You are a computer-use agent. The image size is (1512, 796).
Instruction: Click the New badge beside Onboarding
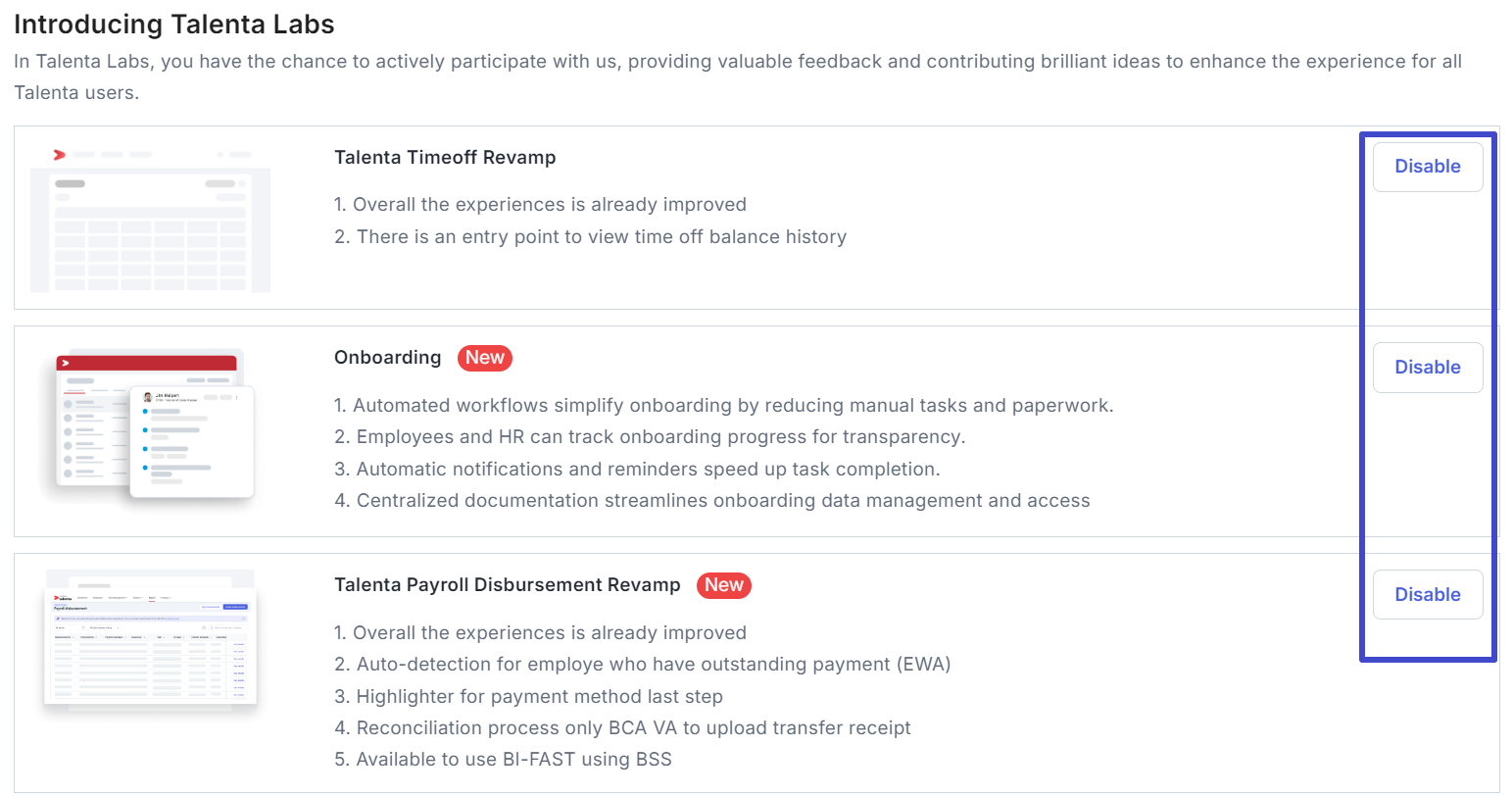[x=484, y=358]
